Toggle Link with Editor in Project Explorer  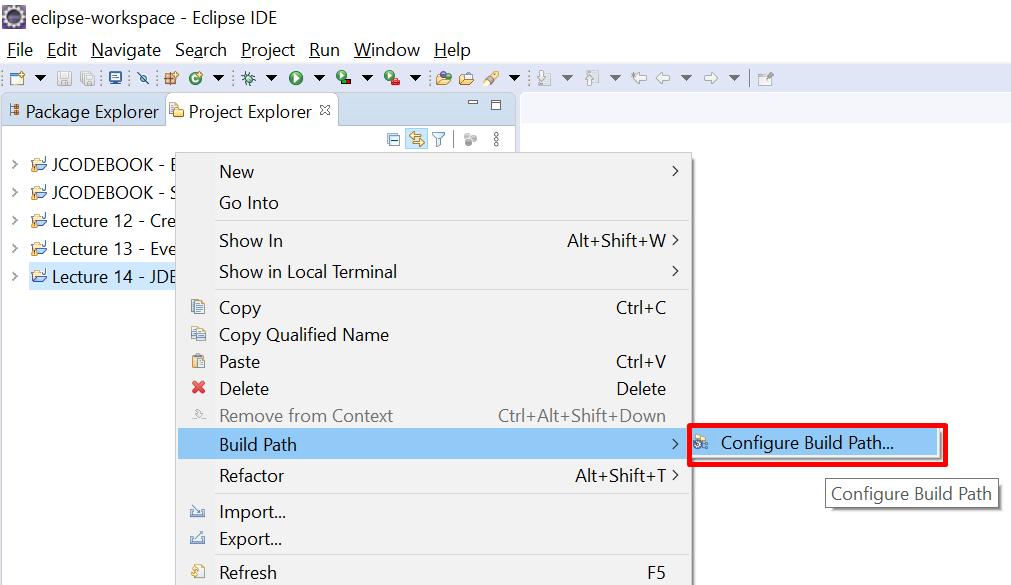(417, 139)
